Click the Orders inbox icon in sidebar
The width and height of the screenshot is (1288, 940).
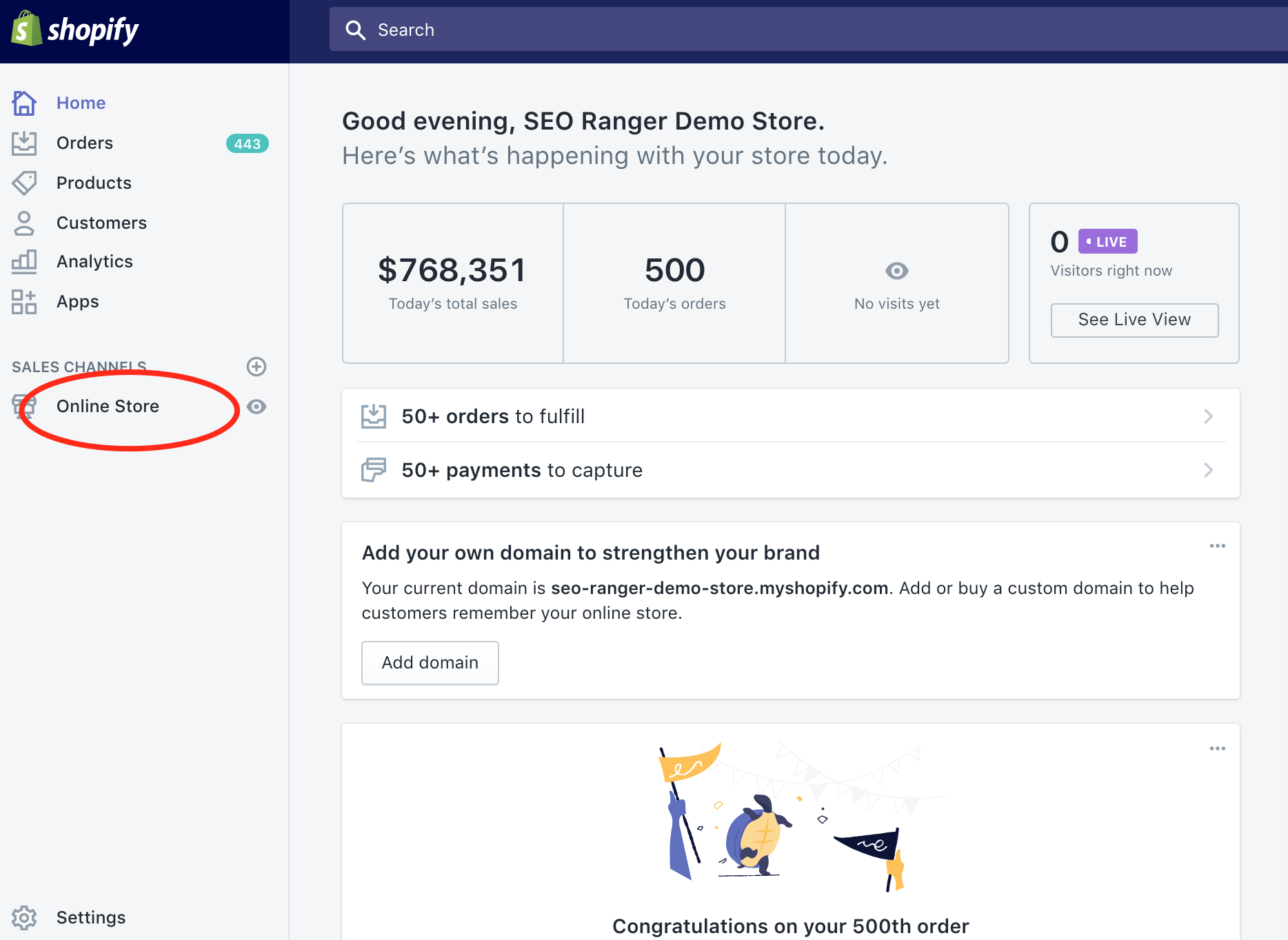(24, 143)
